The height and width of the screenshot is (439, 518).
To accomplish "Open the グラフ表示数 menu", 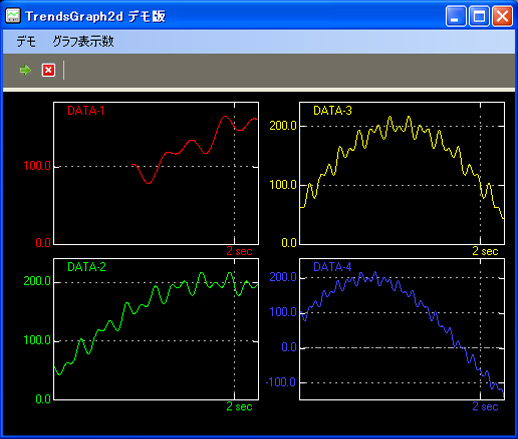I will point(83,42).
